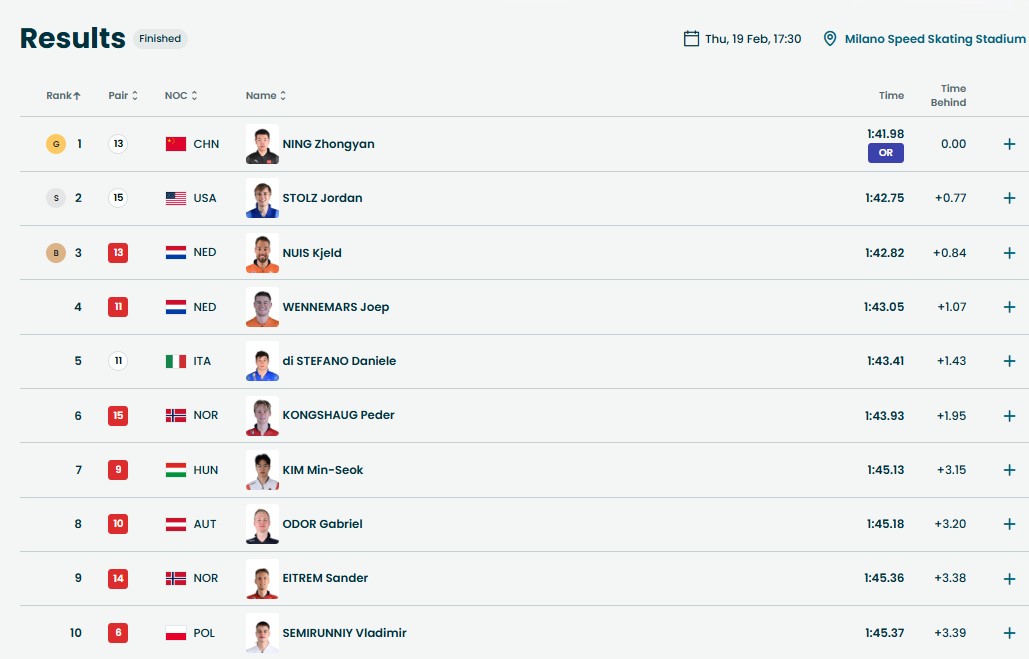Sort results by Name column
The width and height of the screenshot is (1029, 659).
coord(266,96)
